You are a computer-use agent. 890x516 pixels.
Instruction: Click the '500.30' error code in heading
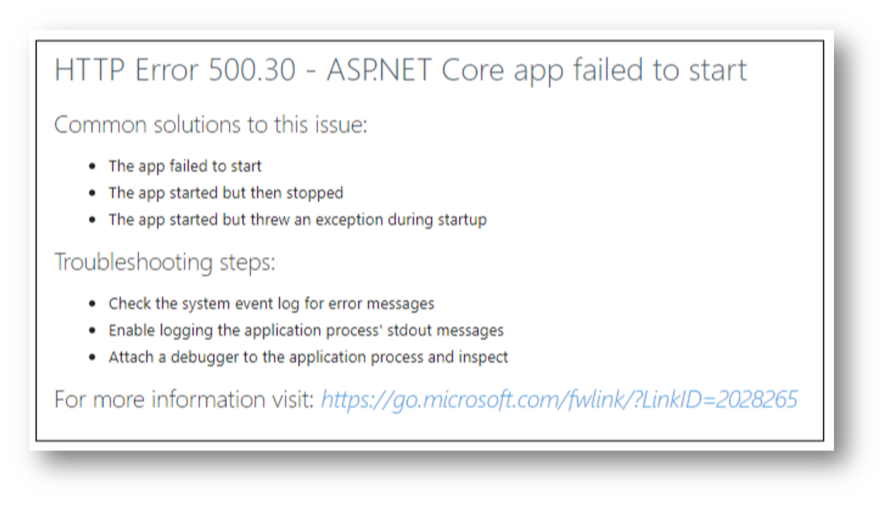(x=252, y=71)
